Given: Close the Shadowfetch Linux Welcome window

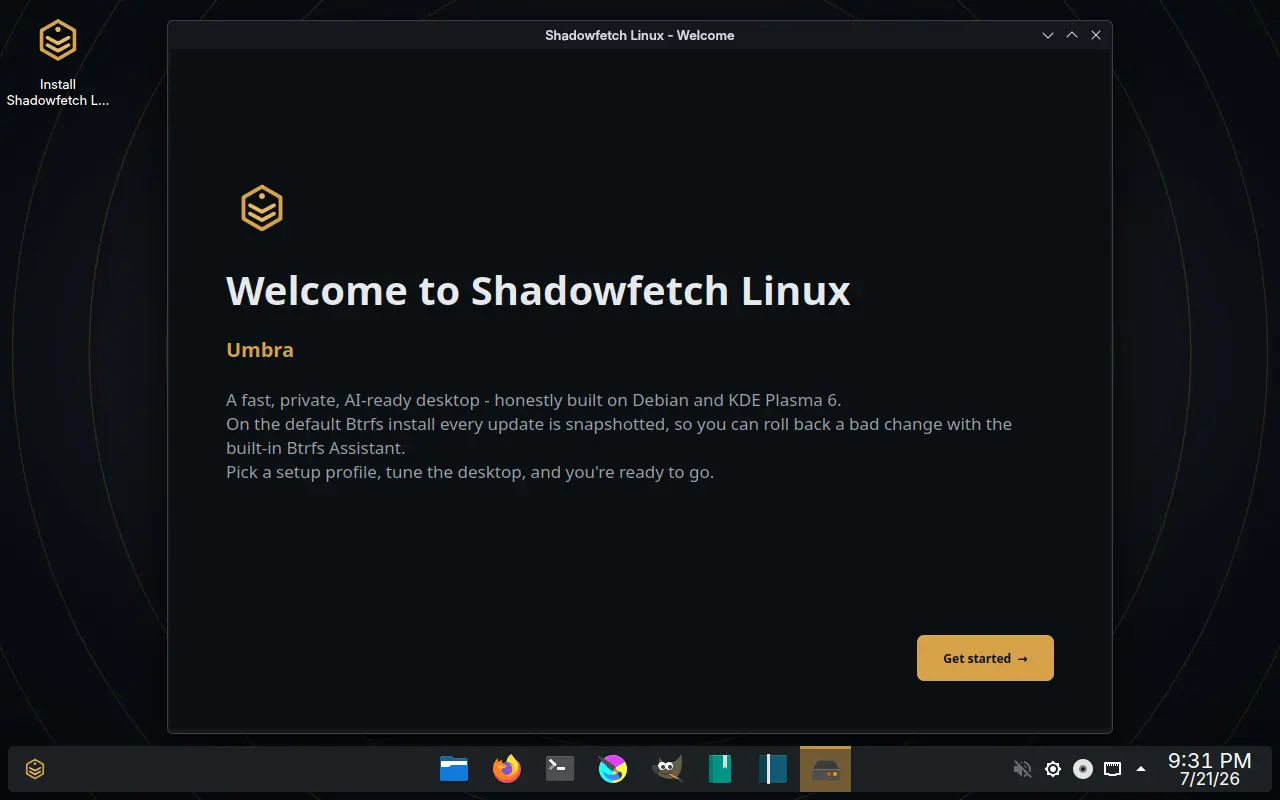Looking at the screenshot, I should point(1096,35).
